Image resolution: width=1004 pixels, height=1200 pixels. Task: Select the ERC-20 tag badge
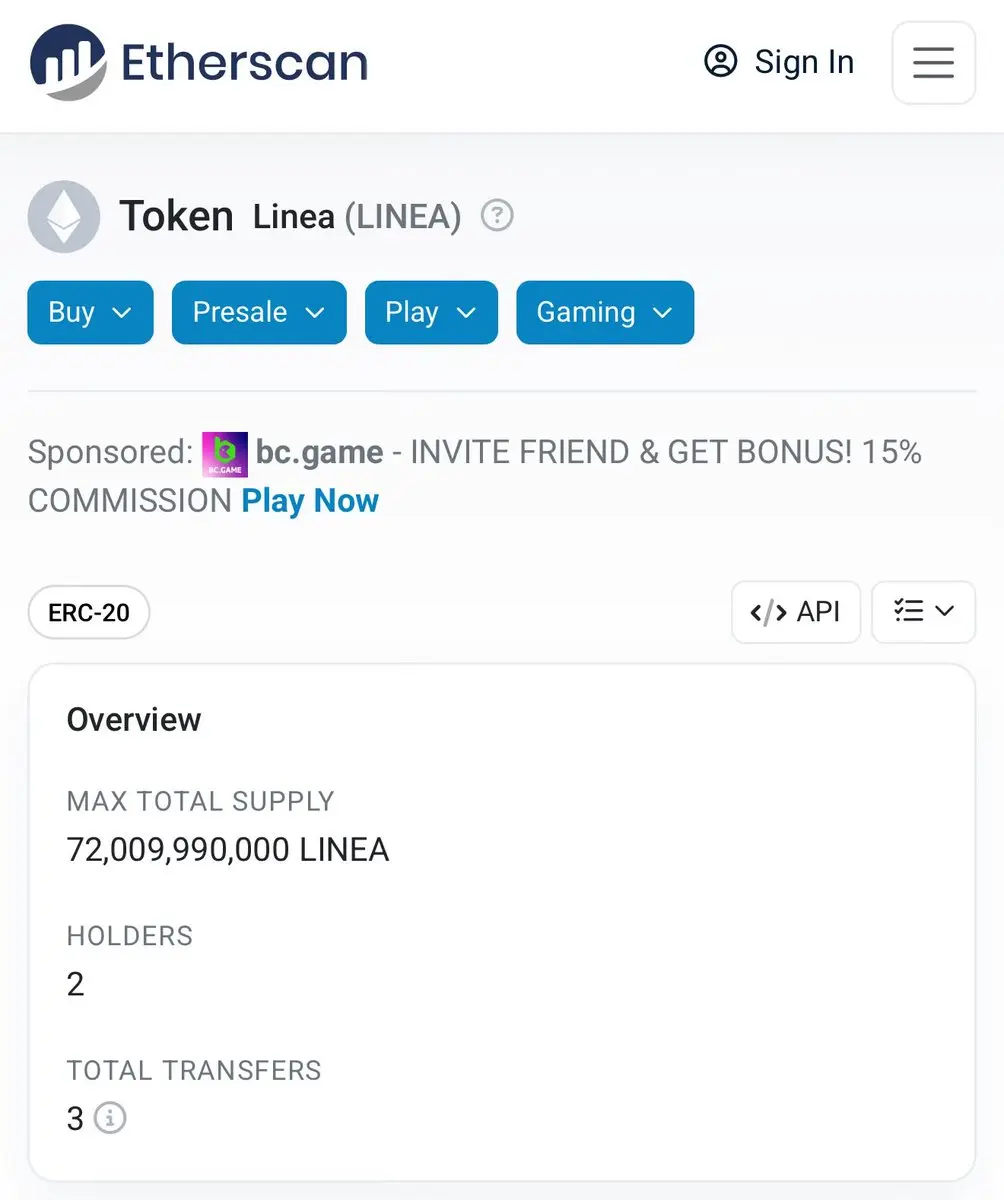click(89, 612)
